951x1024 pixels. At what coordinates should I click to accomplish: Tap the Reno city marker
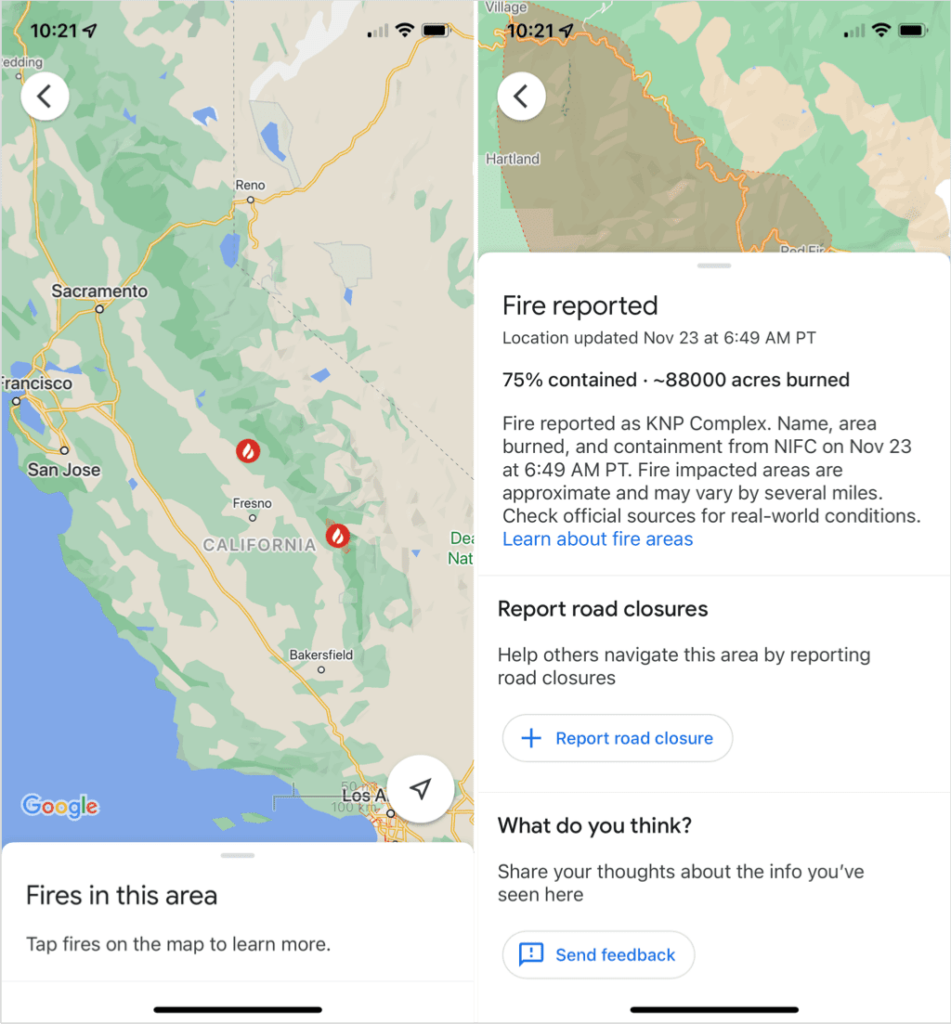pos(249,198)
